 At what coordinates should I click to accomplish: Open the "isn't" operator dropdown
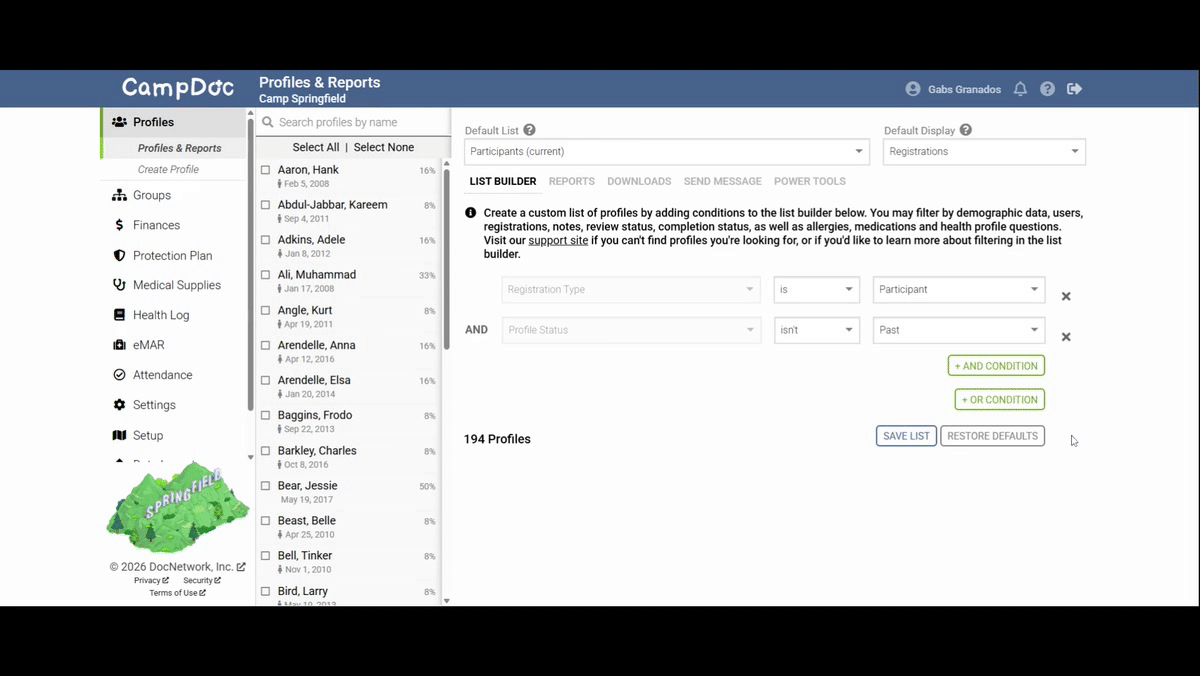pyautogui.click(x=817, y=330)
